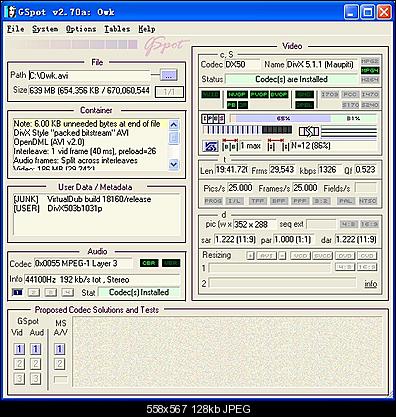The image size is (396, 417).
Task: Open the Options menu
Action: [81, 29]
